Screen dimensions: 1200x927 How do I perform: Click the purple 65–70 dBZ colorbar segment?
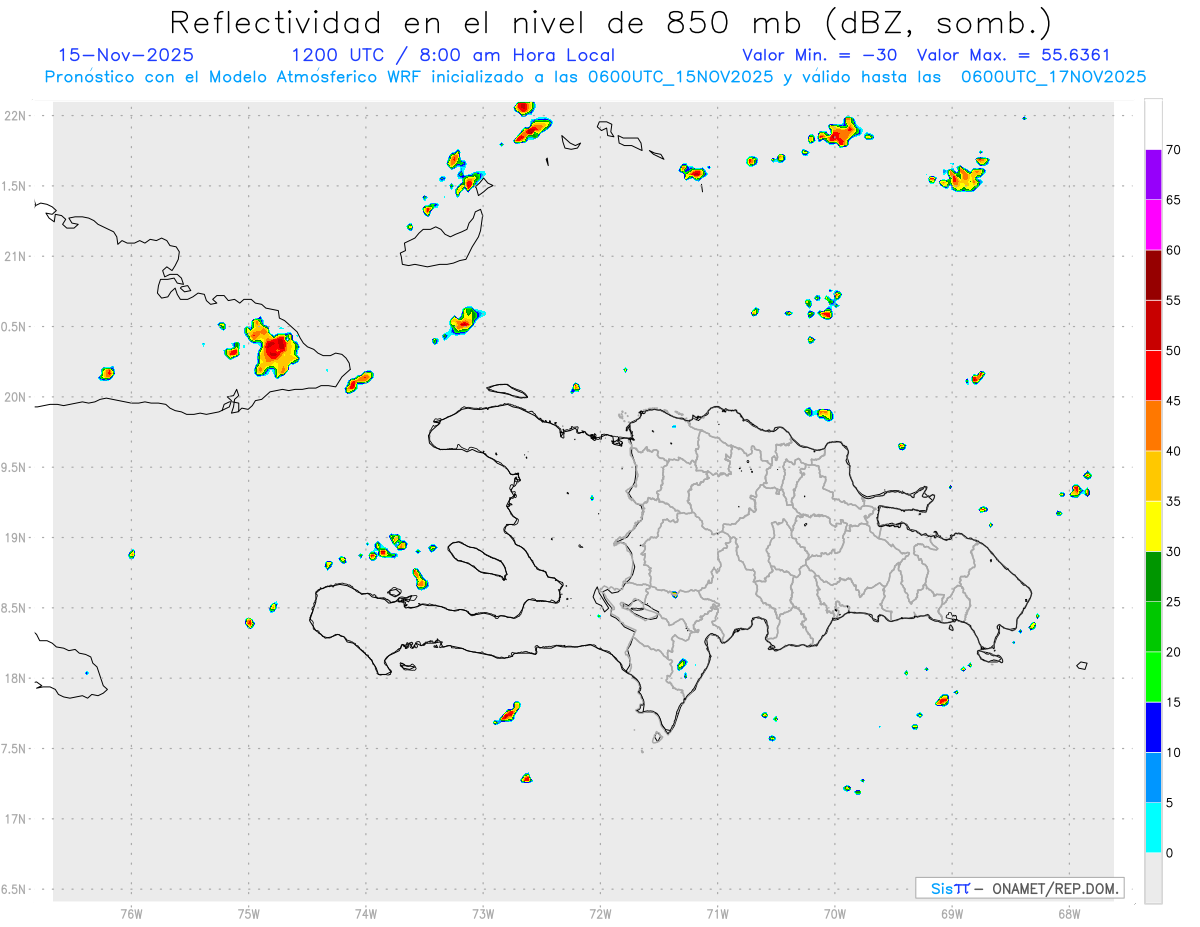pyautogui.click(x=1153, y=174)
